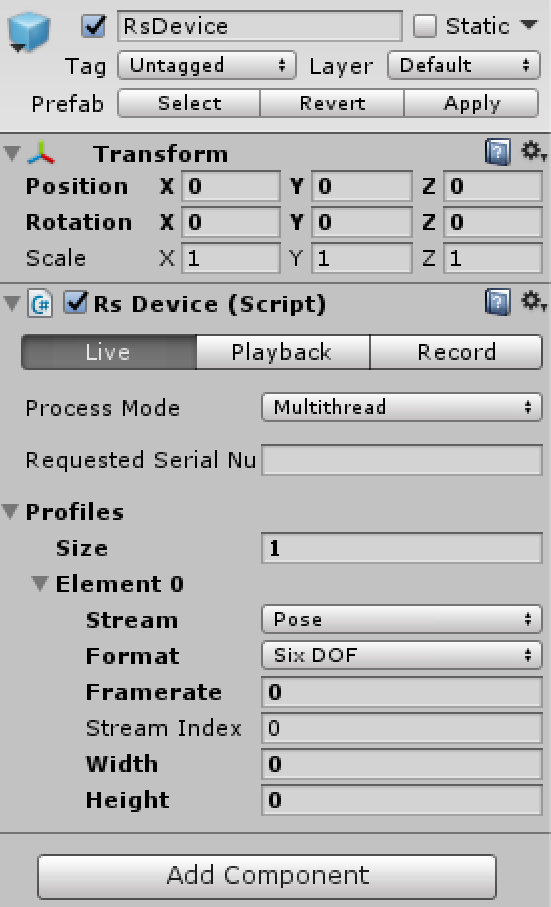Open the Stream dropdown showing Pose
The width and height of the screenshot is (551, 907).
[x=402, y=620]
